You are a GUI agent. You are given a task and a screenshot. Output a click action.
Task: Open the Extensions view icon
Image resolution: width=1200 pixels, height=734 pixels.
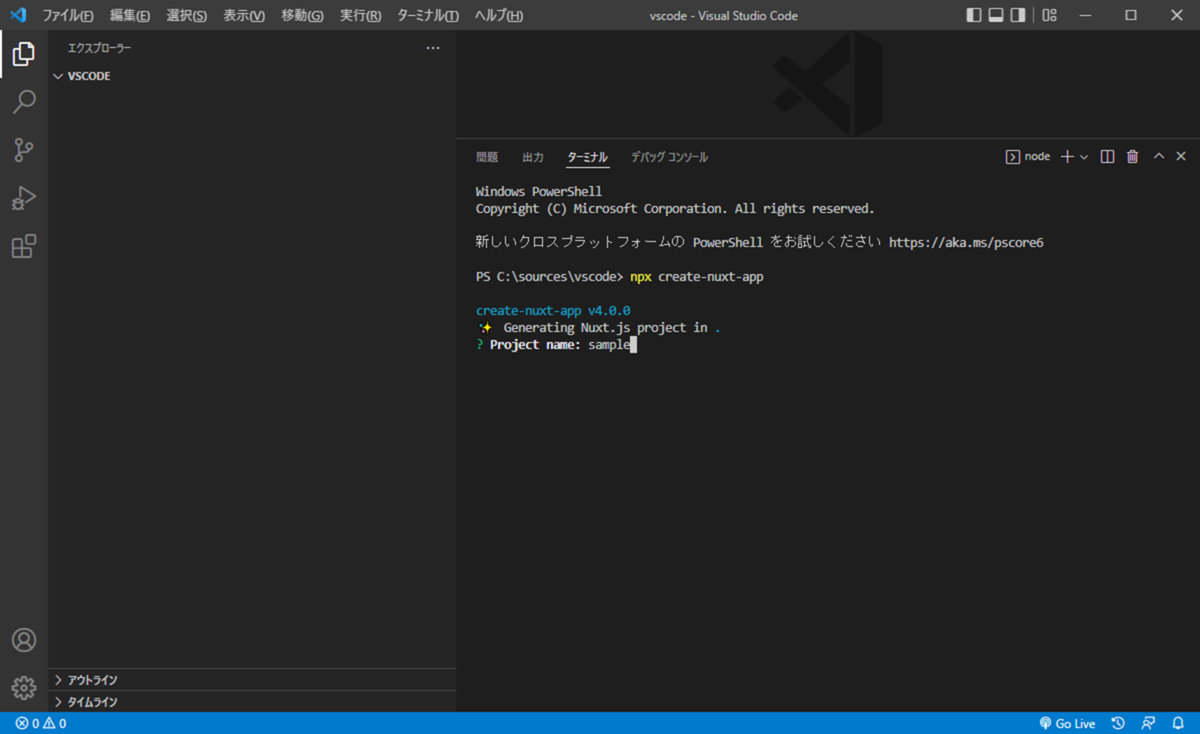[24, 246]
